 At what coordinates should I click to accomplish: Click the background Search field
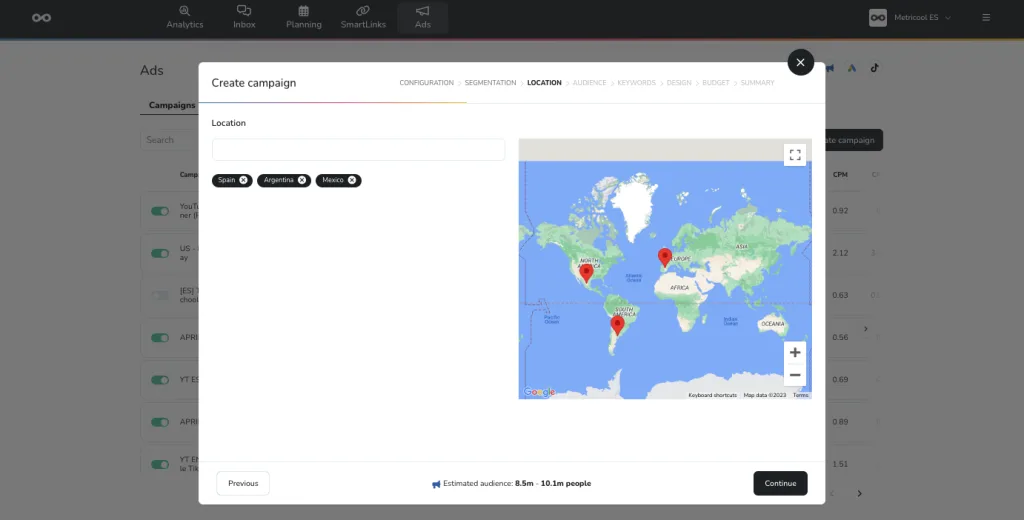[170, 140]
